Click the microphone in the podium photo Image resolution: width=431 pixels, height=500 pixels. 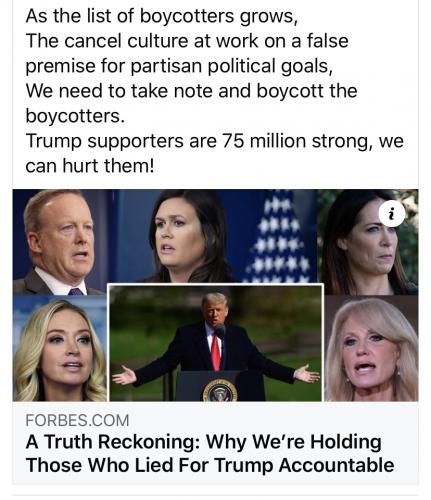(x=220, y=330)
